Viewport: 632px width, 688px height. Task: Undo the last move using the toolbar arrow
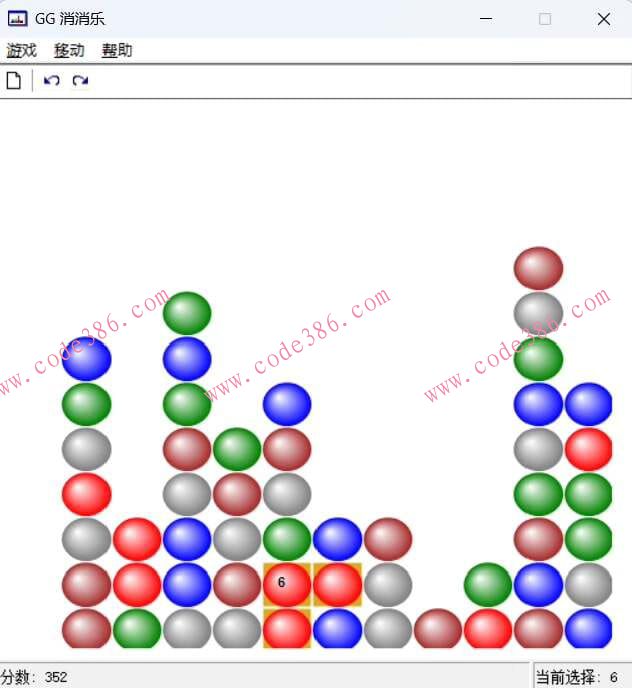click(52, 81)
